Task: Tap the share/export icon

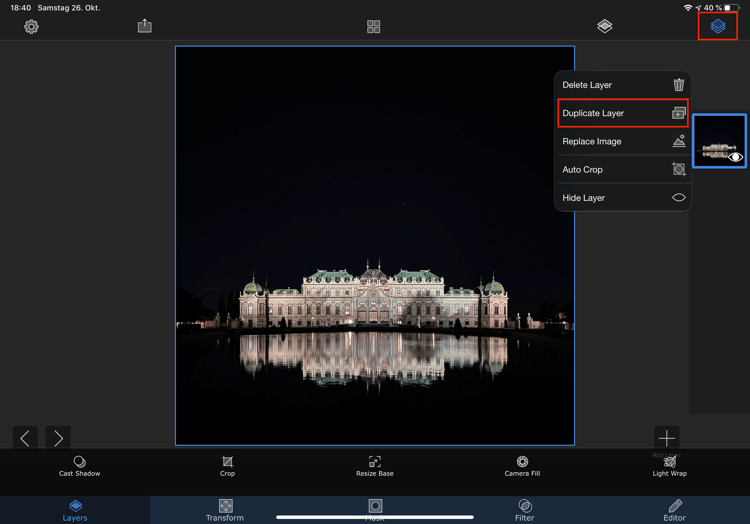Action: click(144, 26)
